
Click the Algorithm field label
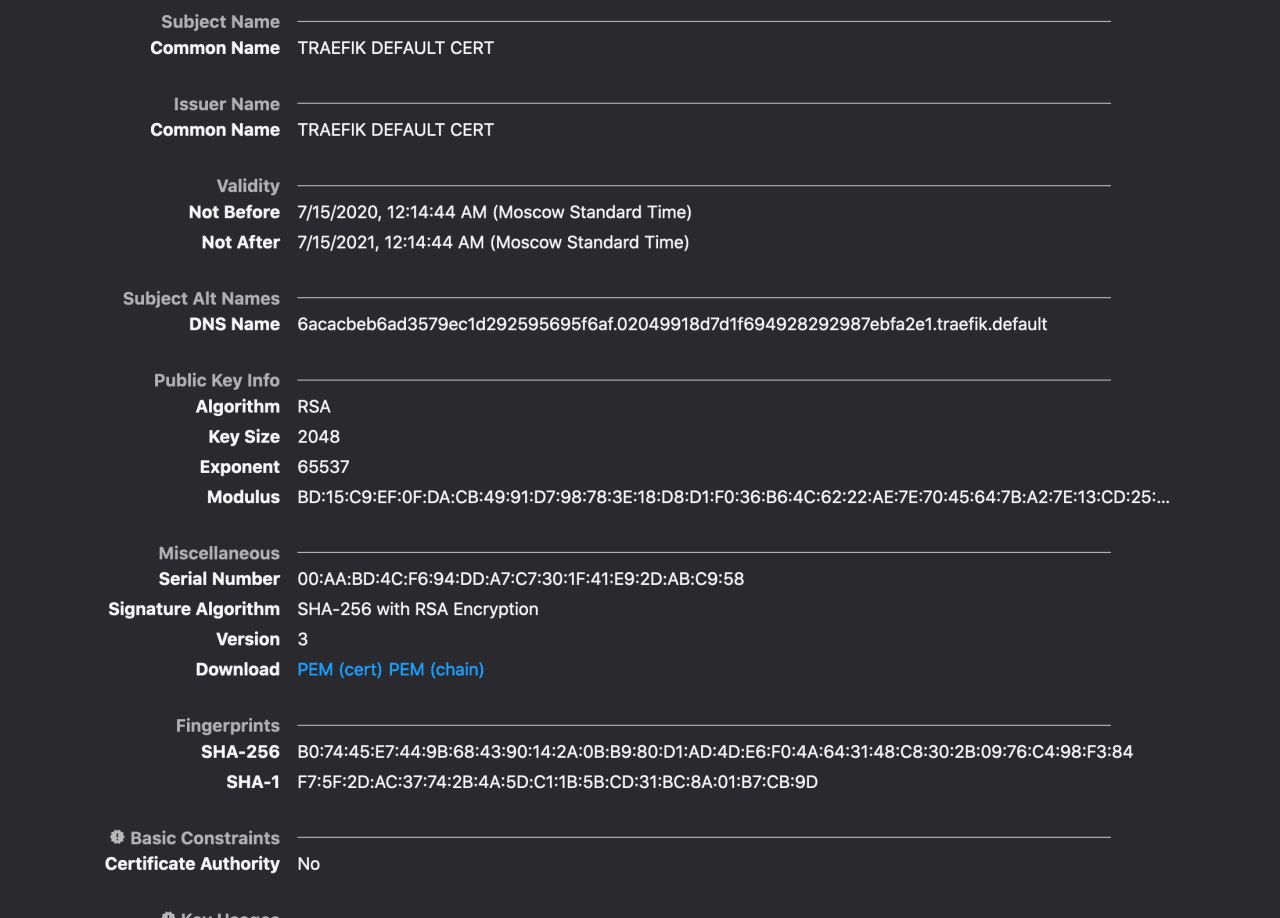tap(238, 406)
